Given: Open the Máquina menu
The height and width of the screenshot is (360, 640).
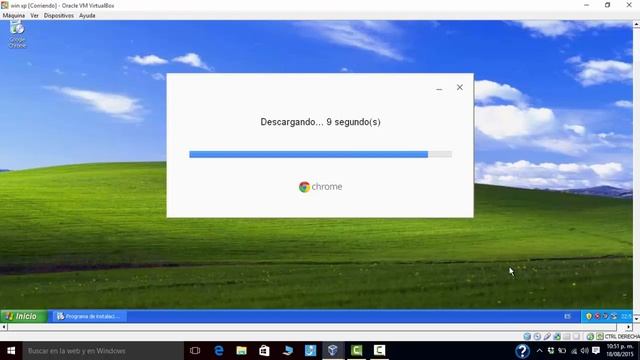Looking at the screenshot, I should pos(13,16).
